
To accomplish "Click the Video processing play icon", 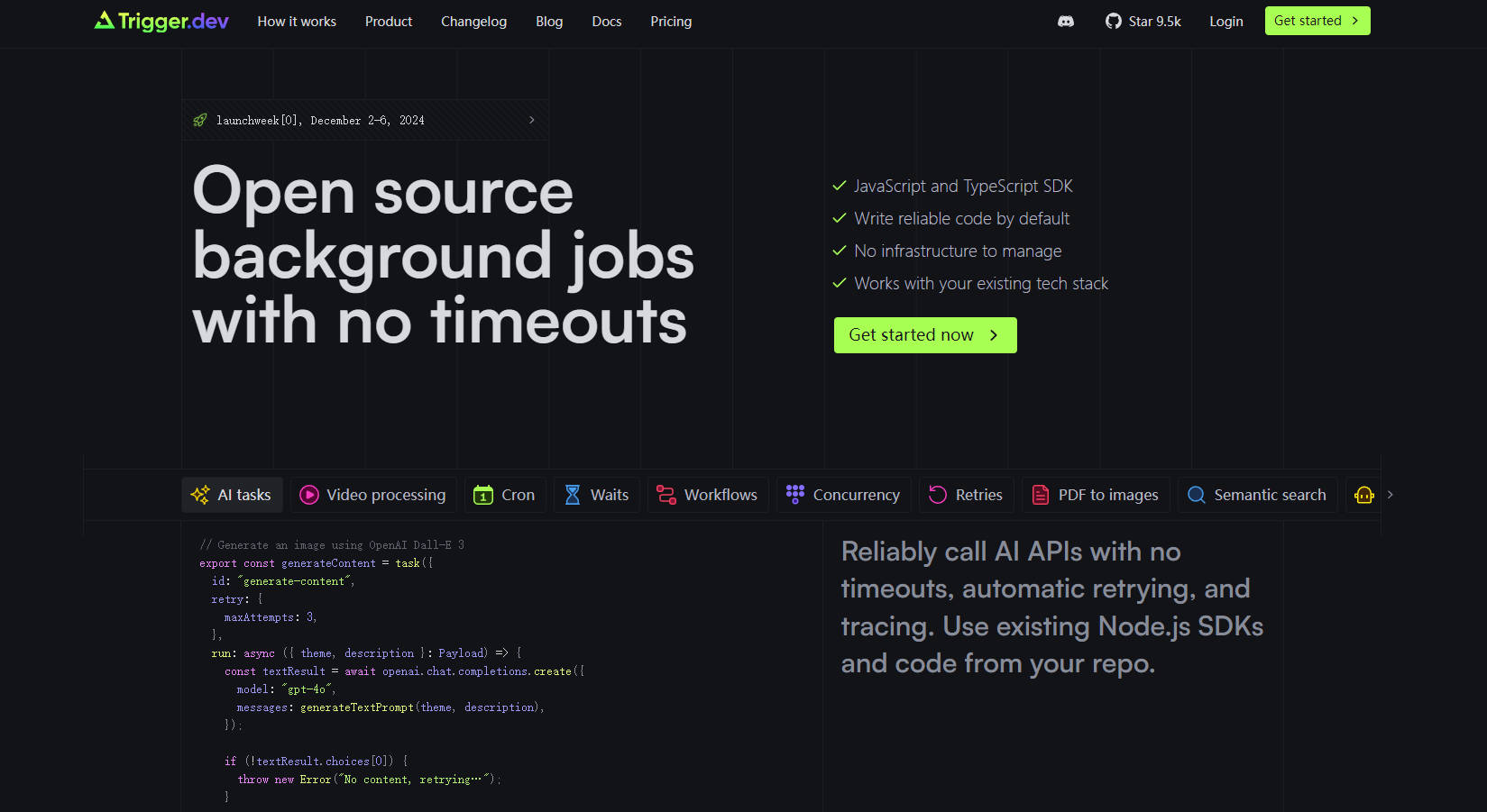I will point(309,495).
